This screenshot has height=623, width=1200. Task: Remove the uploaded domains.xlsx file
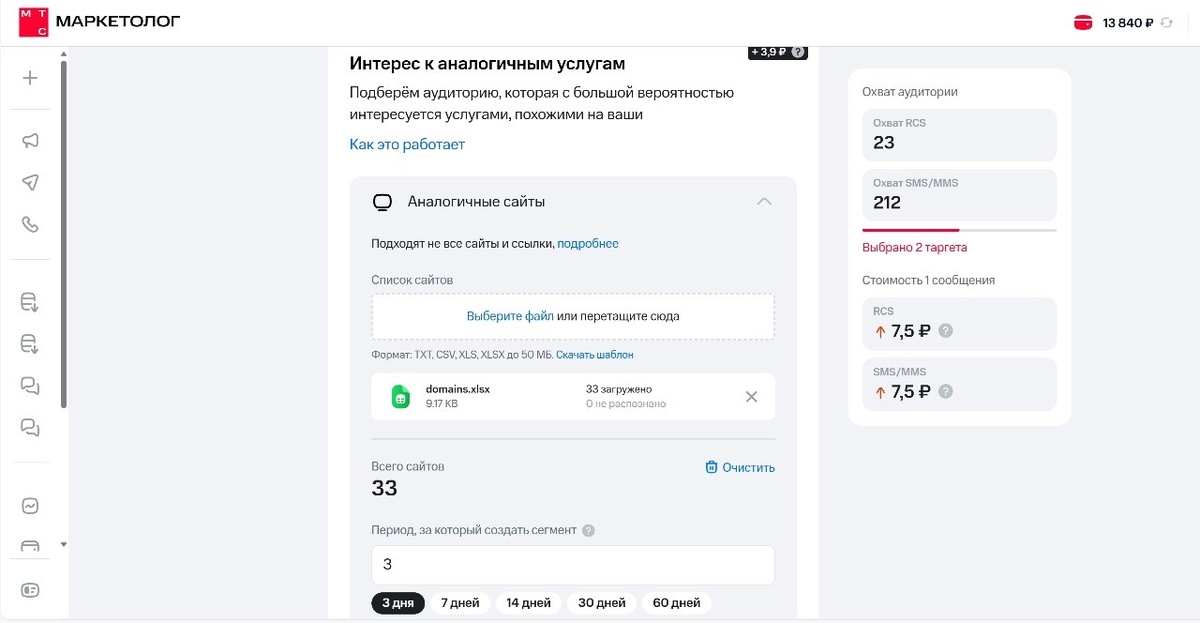click(x=751, y=396)
